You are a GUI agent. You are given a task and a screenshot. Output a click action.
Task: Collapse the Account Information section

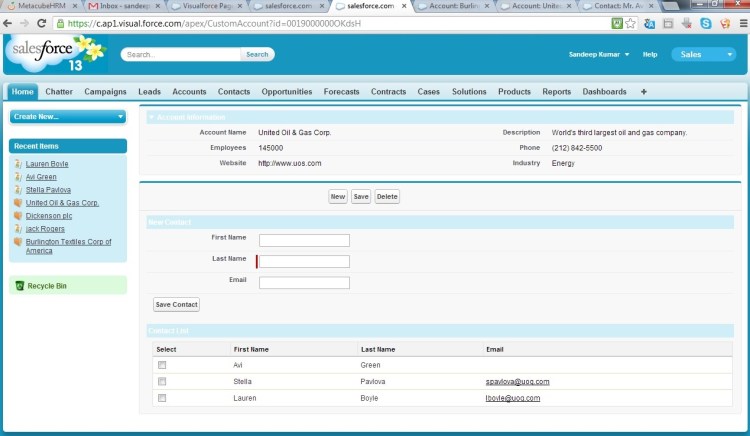(151, 118)
